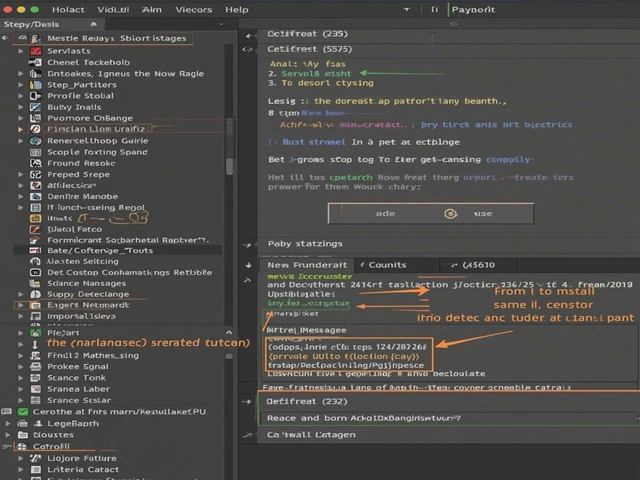Expand the Lriteria Catact tree node

[20, 469]
